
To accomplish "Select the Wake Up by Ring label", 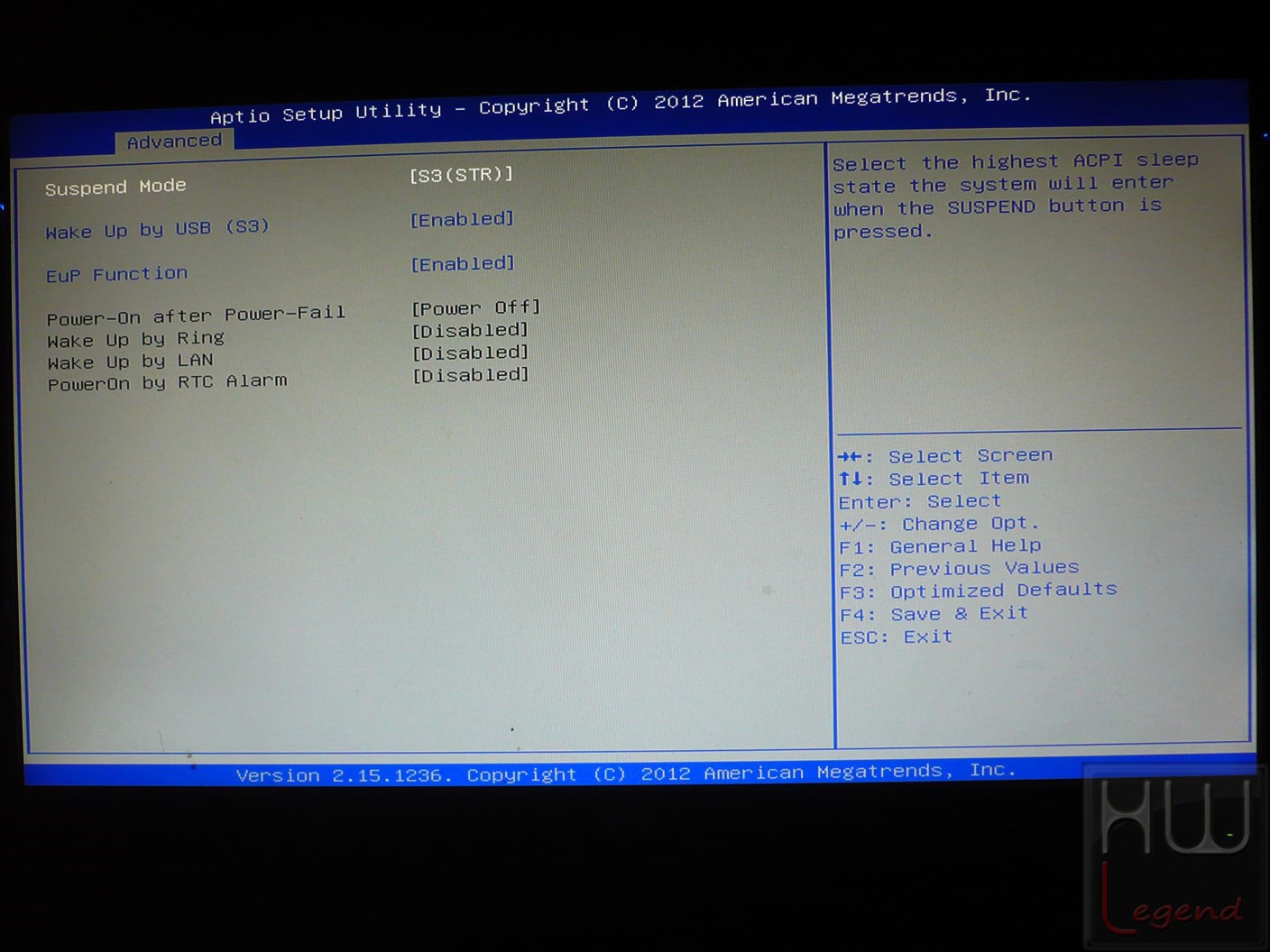I will [135, 340].
